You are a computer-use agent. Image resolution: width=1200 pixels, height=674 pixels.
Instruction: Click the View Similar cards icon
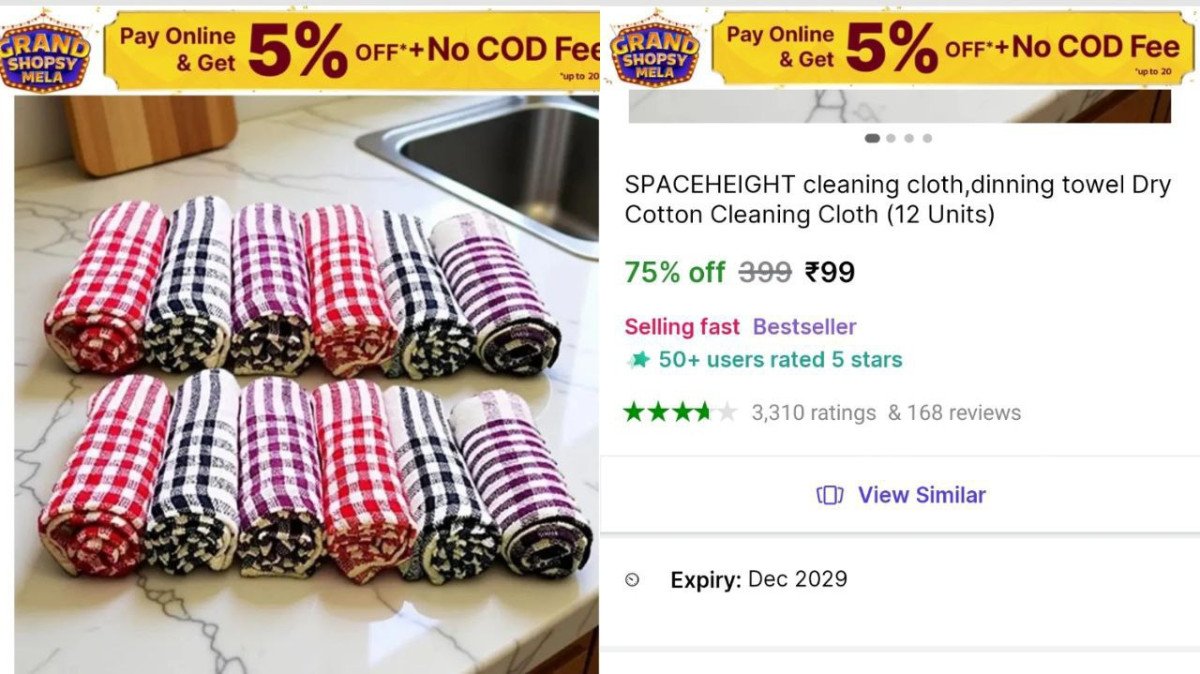click(x=830, y=495)
